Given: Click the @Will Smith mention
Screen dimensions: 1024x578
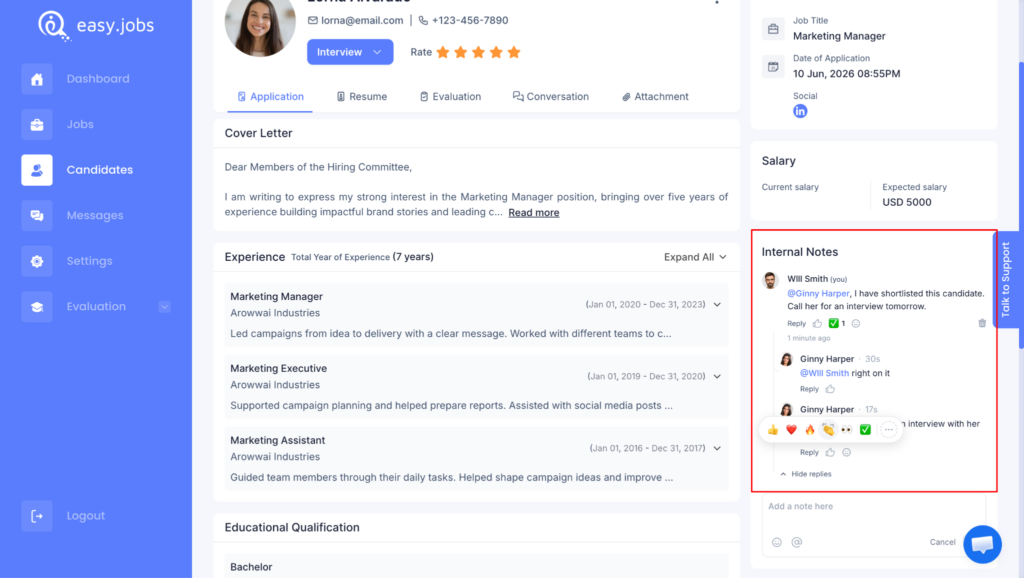Looking at the screenshot, I should (x=824, y=374).
